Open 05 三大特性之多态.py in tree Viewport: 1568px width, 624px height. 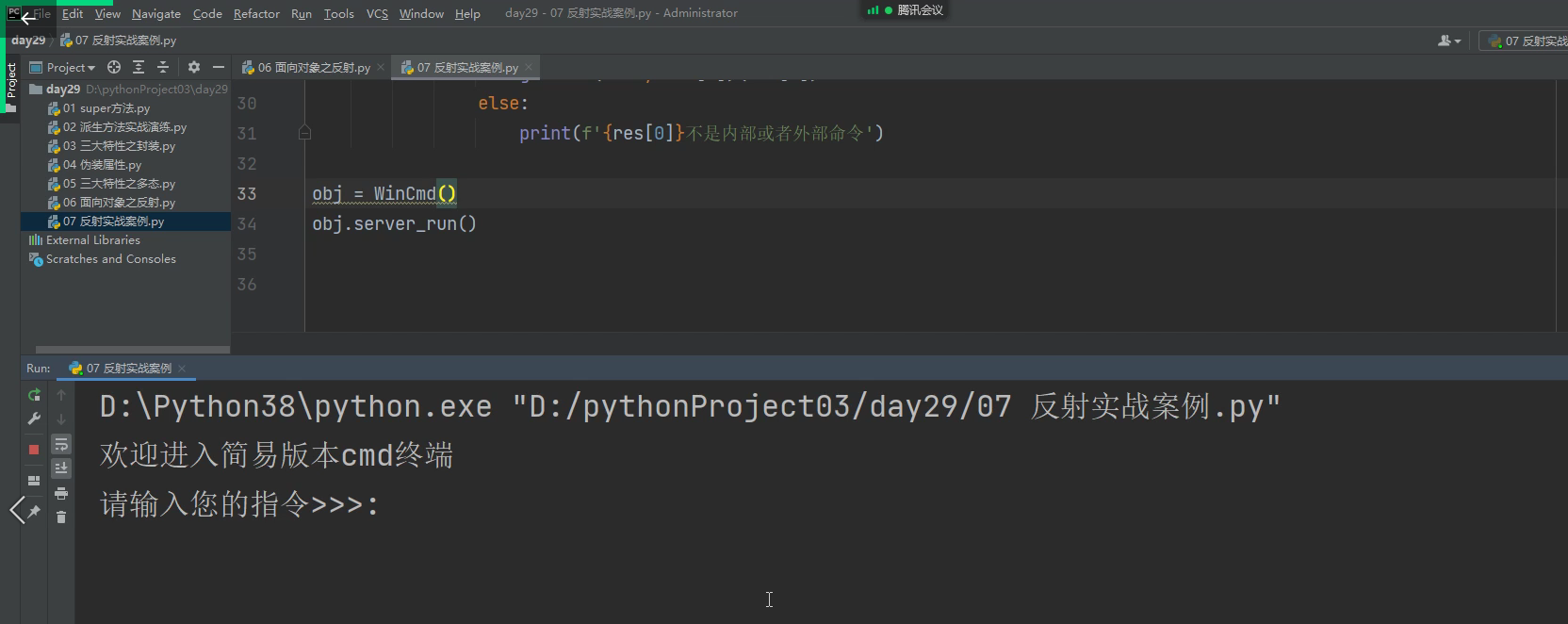[125, 183]
